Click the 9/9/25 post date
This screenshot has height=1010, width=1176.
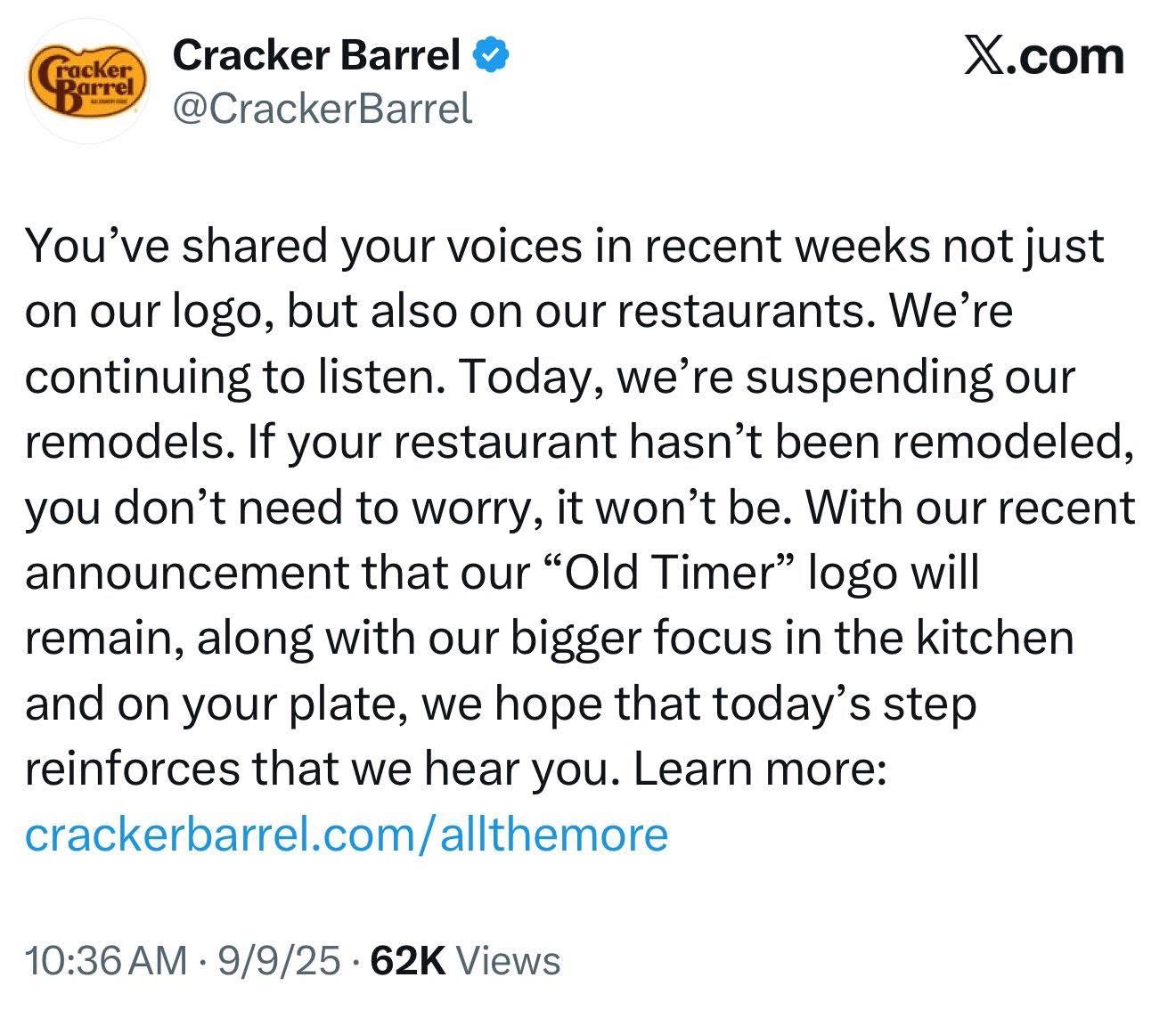click(277, 961)
